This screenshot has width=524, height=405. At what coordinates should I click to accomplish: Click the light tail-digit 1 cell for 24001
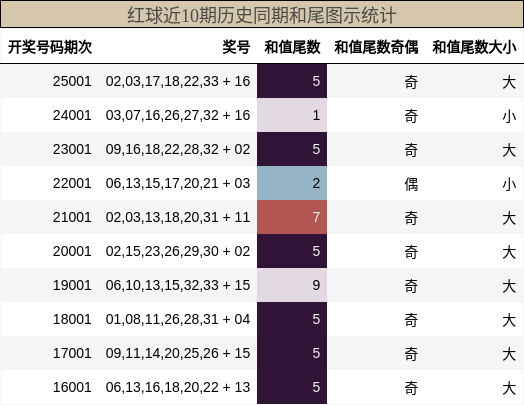coord(292,115)
